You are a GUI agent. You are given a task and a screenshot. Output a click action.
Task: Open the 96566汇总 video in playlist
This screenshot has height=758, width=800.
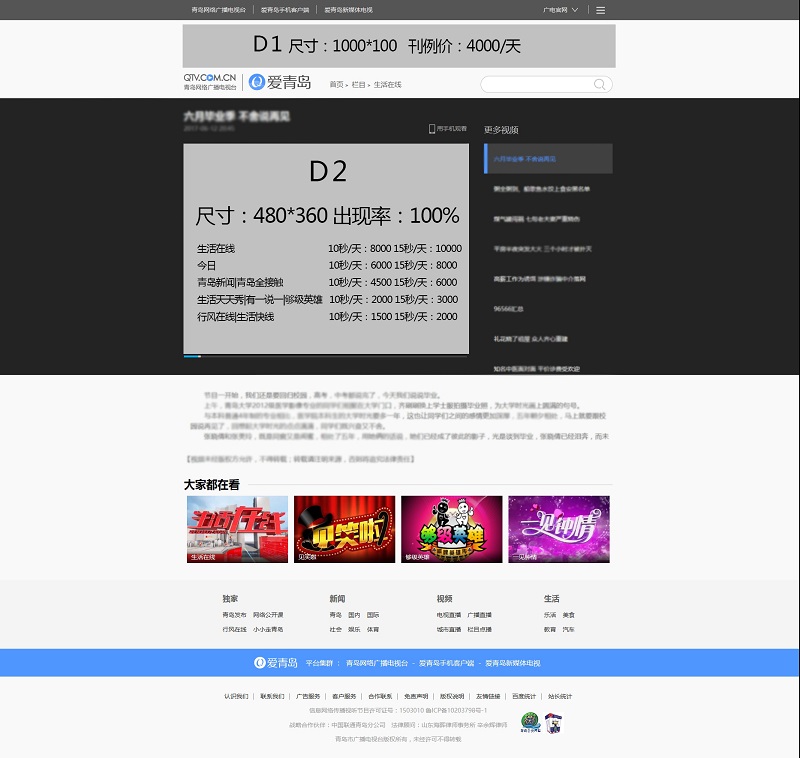[x=510, y=309]
